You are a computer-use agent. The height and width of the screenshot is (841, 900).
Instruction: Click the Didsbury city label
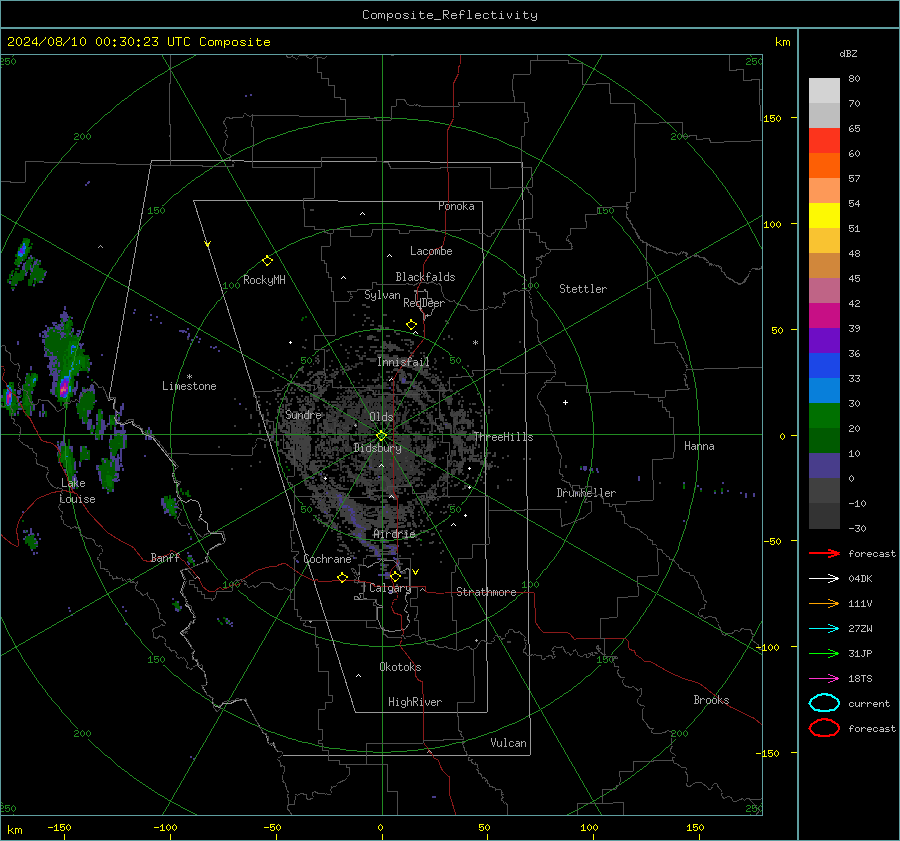tap(377, 448)
